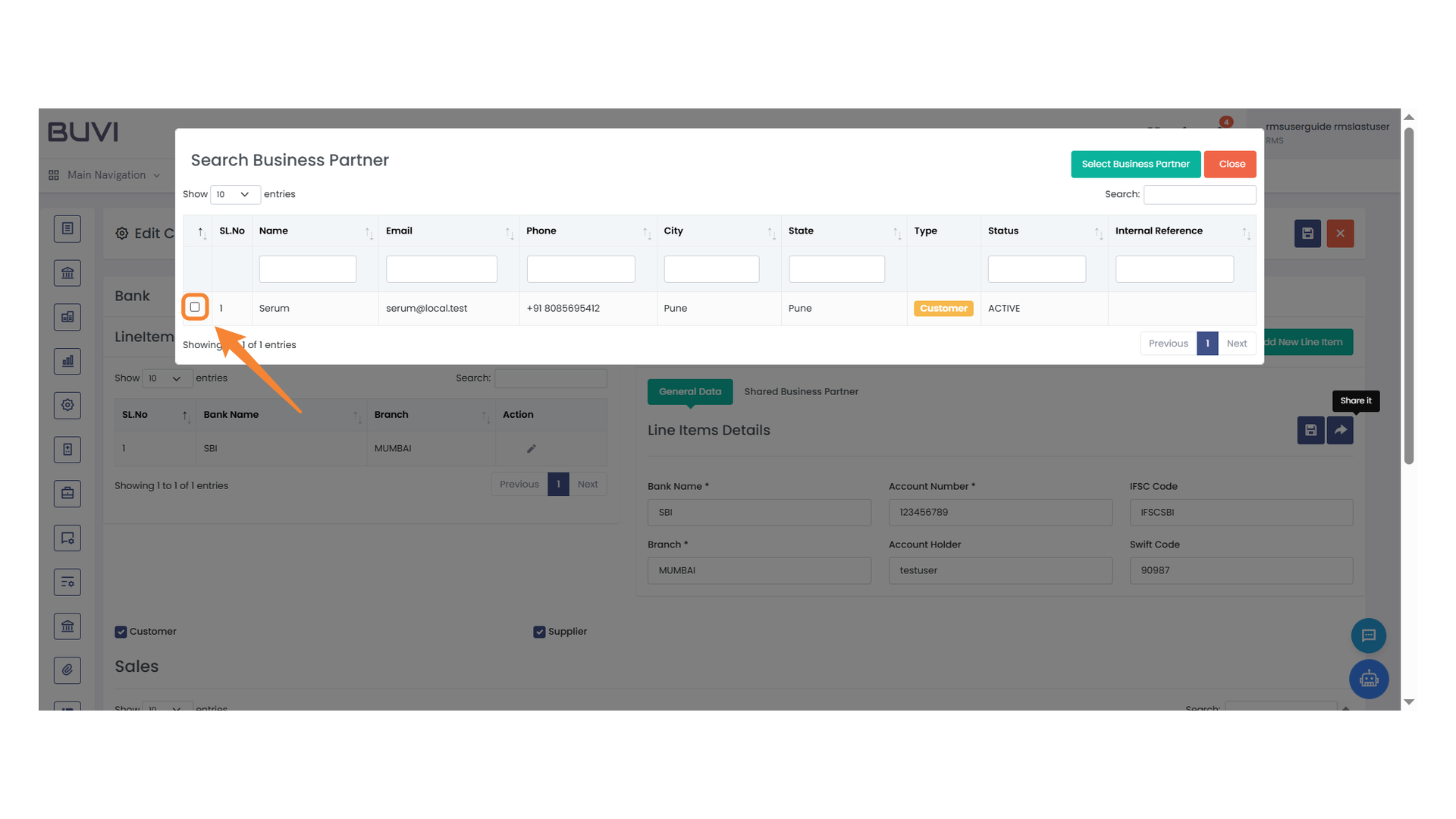Switch to the Shared Business Partner tab
The height and width of the screenshot is (819, 1456).
pos(801,391)
